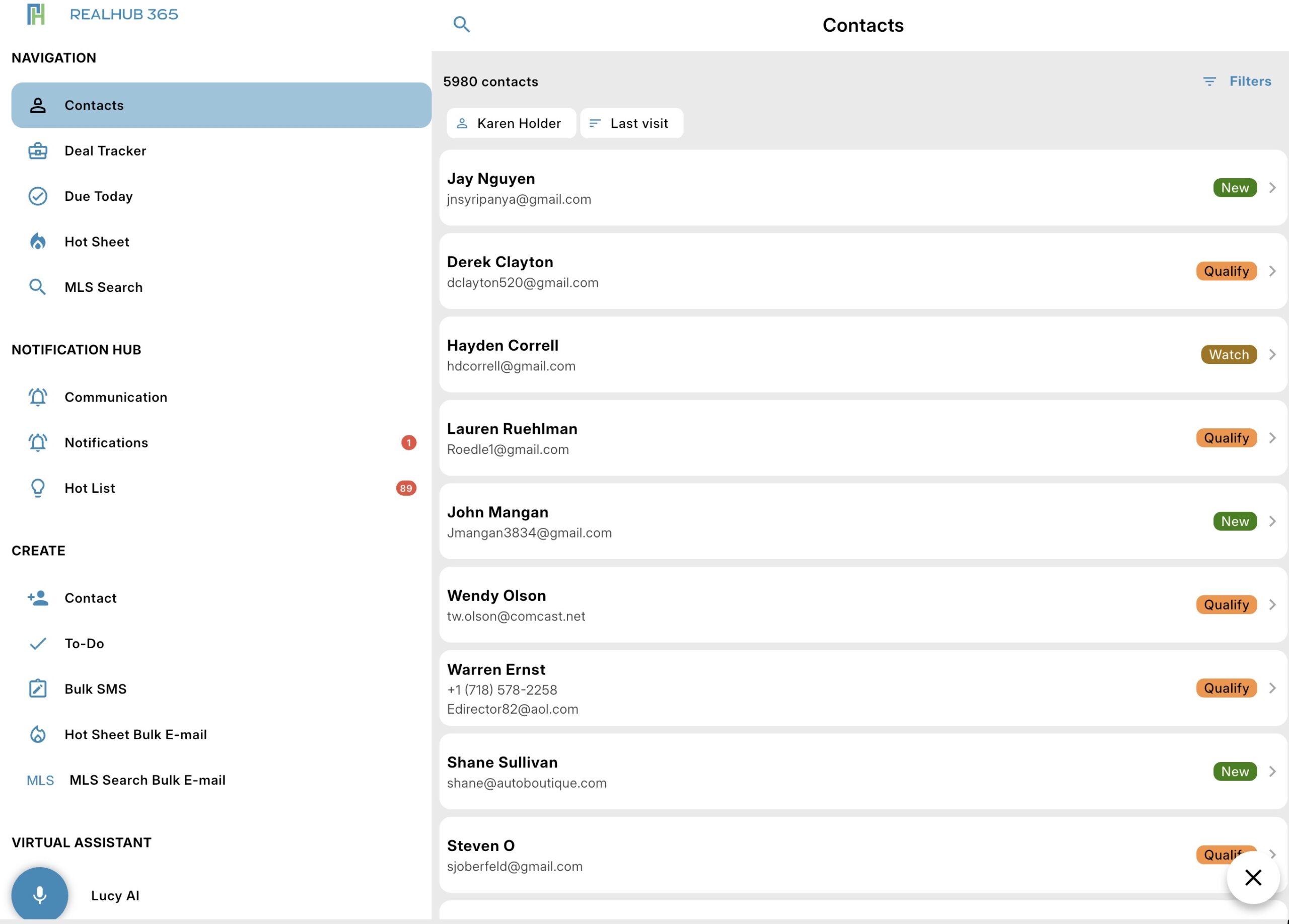Image resolution: width=1289 pixels, height=924 pixels.
Task: Change the Last visit sort chip
Action: pyautogui.click(x=631, y=123)
